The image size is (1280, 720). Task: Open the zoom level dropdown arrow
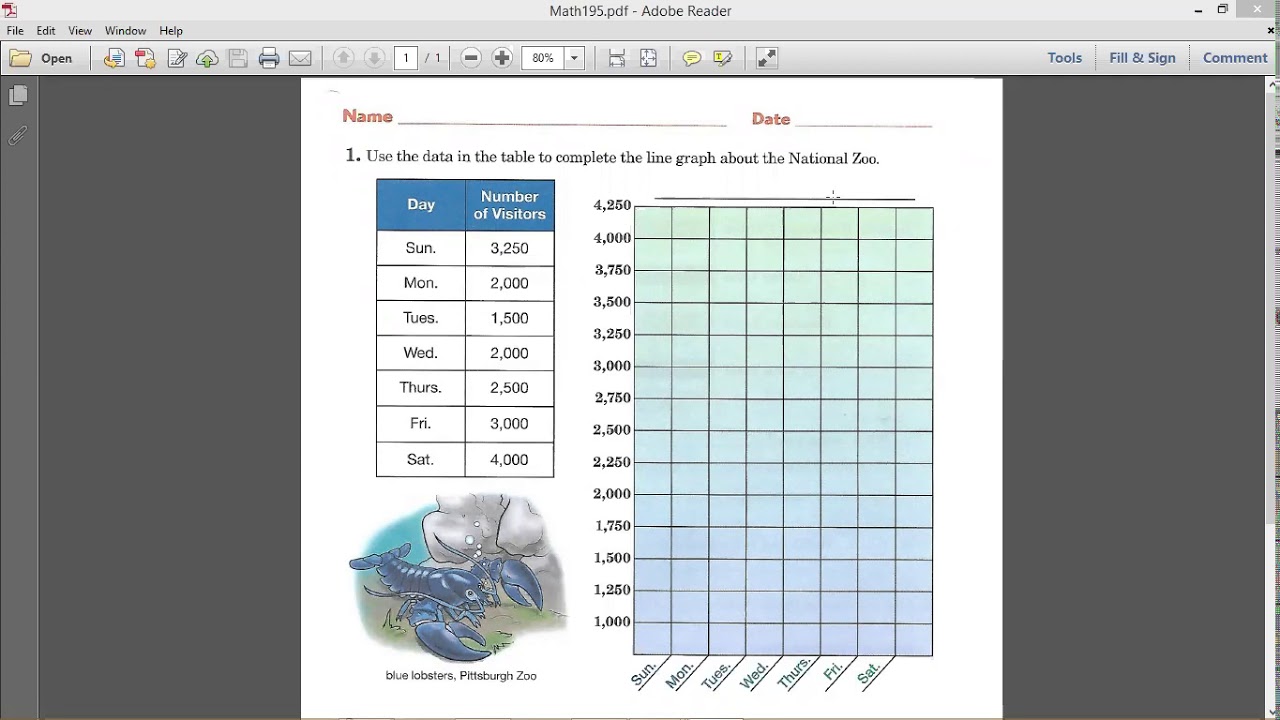[575, 58]
